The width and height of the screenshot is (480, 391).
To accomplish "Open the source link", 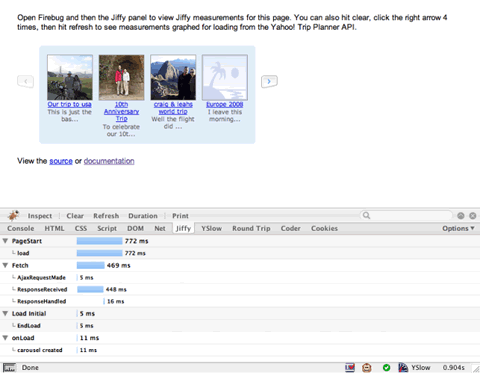I will pyautogui.click(x=61, y=161).
